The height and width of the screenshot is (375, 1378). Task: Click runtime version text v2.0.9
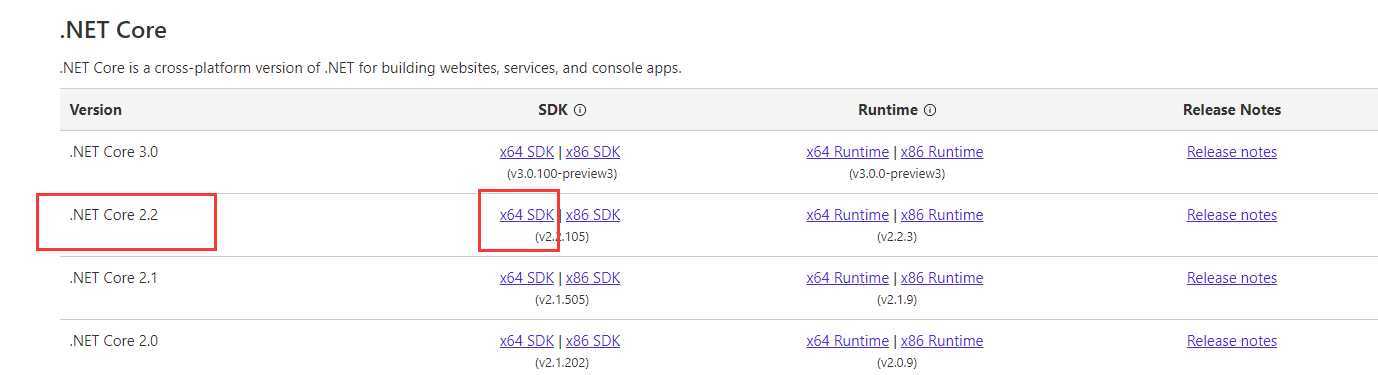[896, 363]
